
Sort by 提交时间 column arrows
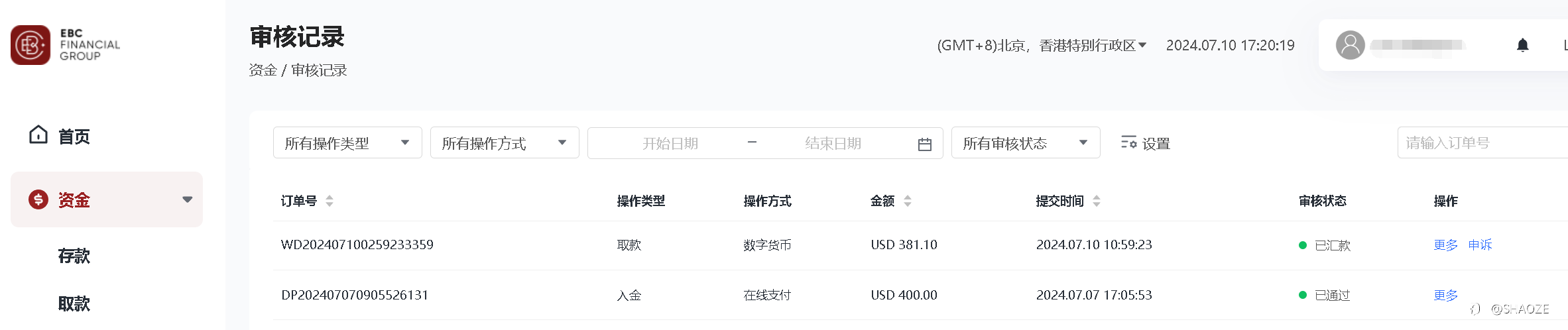(x=1097, y=201)
